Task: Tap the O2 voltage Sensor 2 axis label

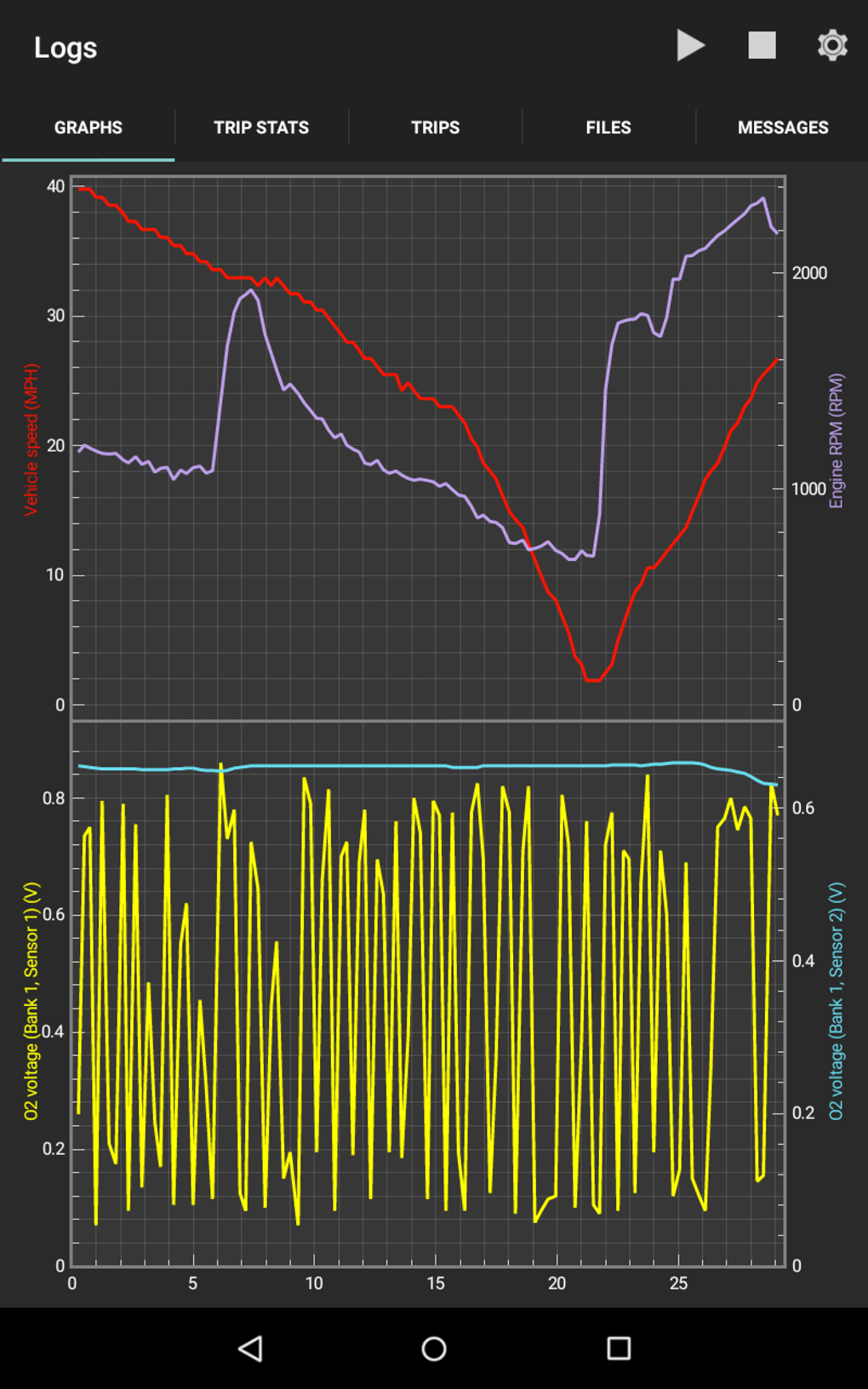Action: tap(837, 1001)
